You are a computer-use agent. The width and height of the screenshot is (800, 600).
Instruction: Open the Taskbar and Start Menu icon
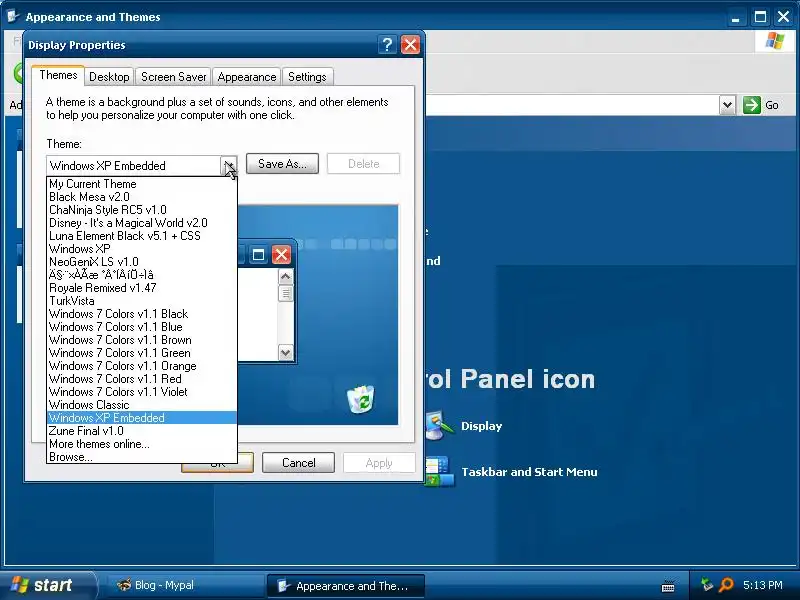pos(440,471)
